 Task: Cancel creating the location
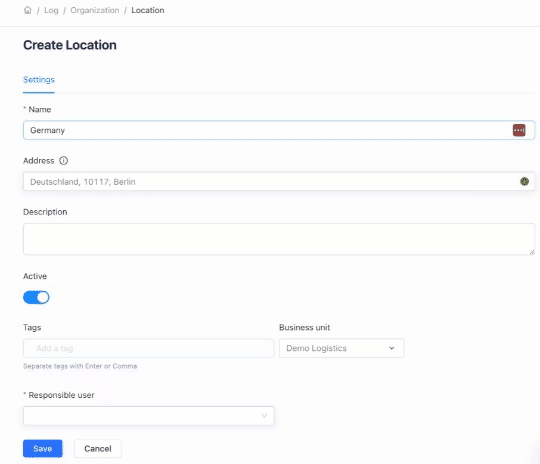click(x=98, y=448)
